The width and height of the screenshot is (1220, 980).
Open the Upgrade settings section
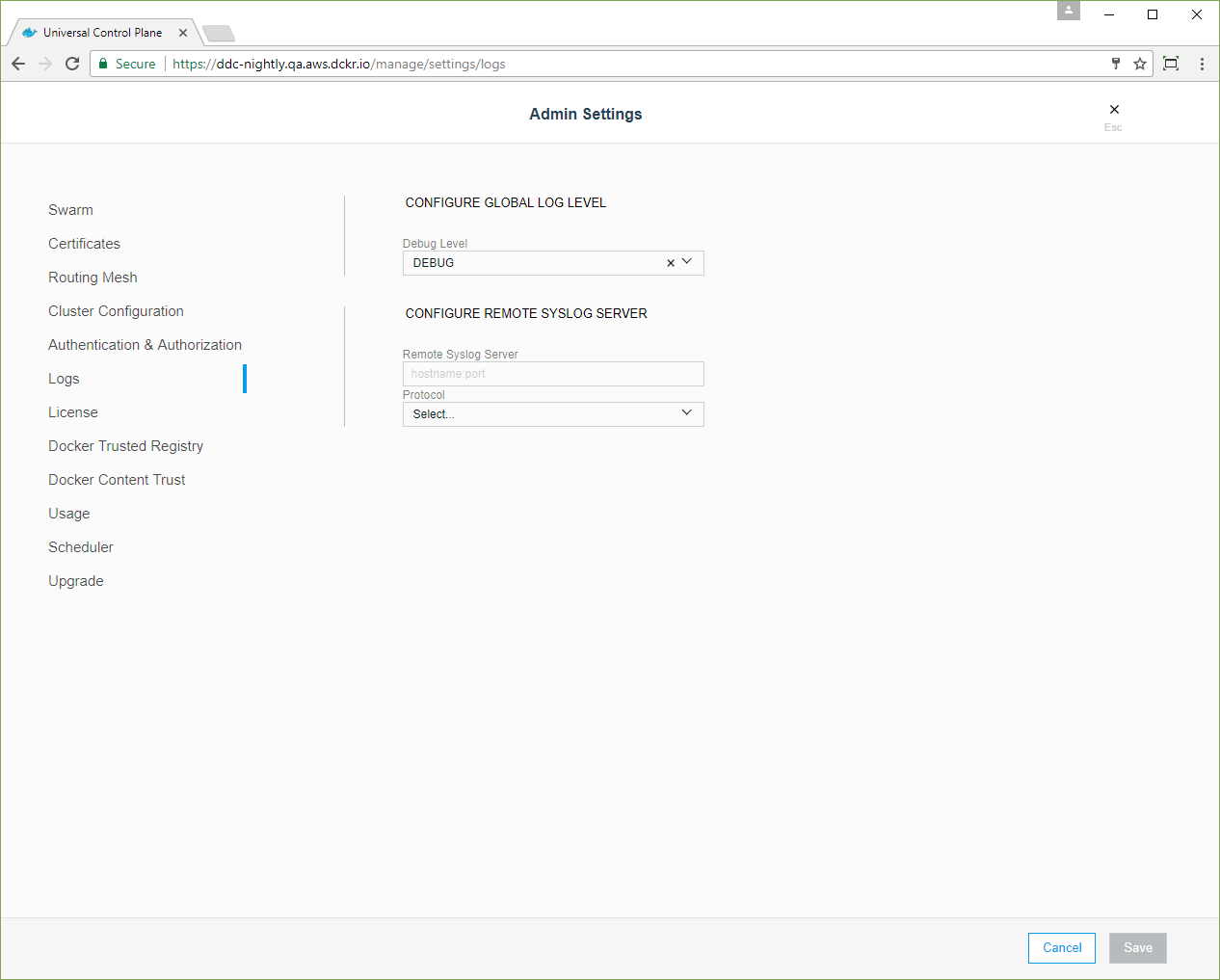75,581
